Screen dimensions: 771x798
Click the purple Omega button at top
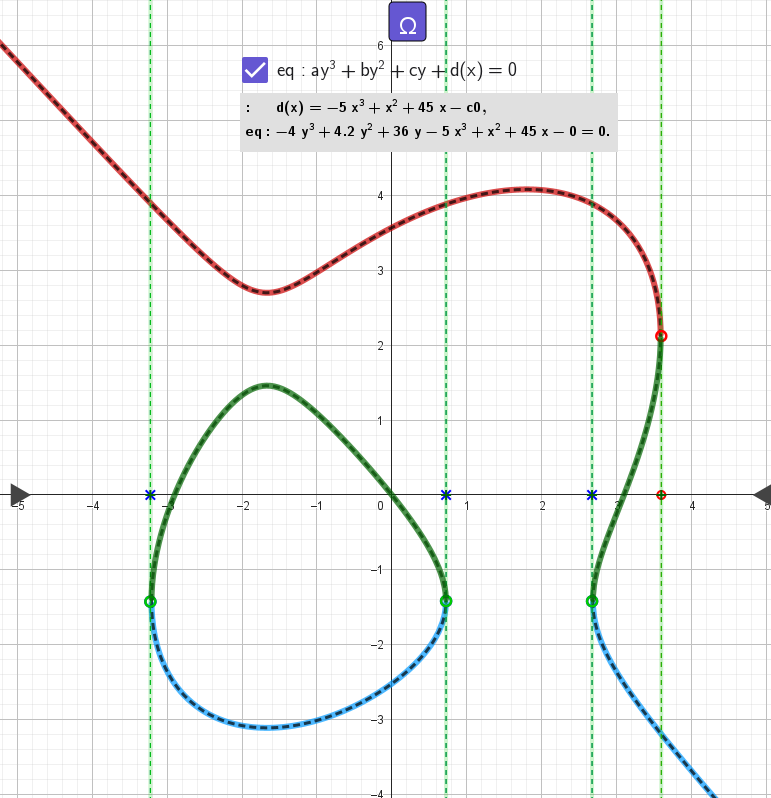[x=408, y=24]
